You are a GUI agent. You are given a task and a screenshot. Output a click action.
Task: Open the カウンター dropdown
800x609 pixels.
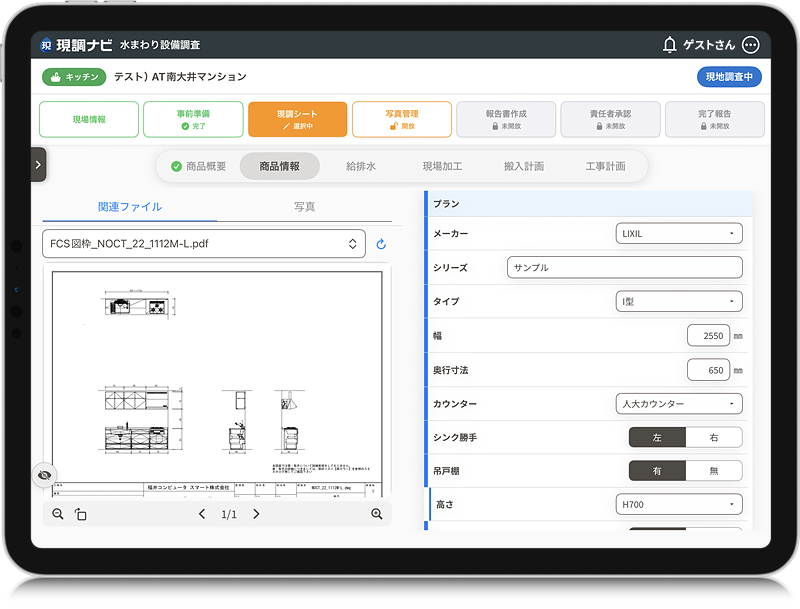coord(679,404)
